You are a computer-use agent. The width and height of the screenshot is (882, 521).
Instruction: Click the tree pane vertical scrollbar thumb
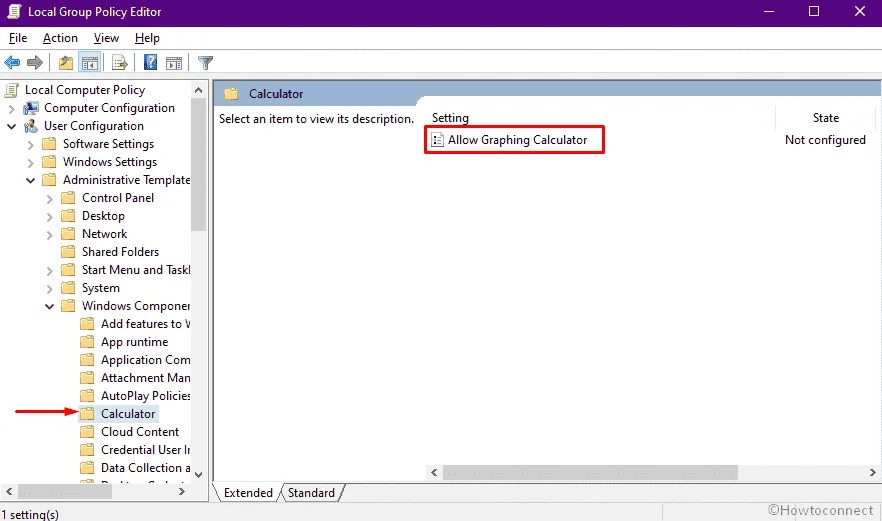[199, 164]
